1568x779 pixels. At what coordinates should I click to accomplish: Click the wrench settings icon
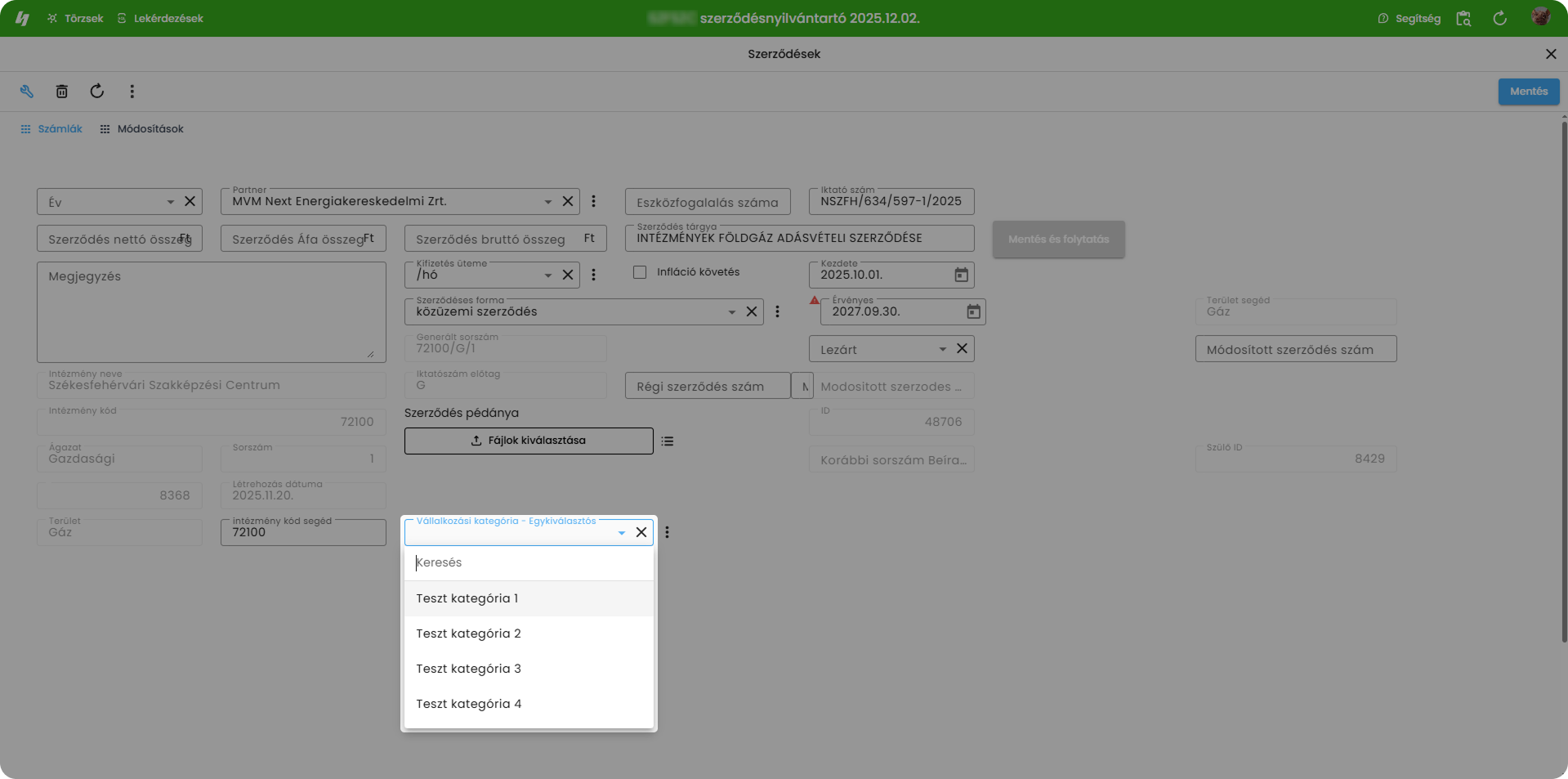pos(27,92)
